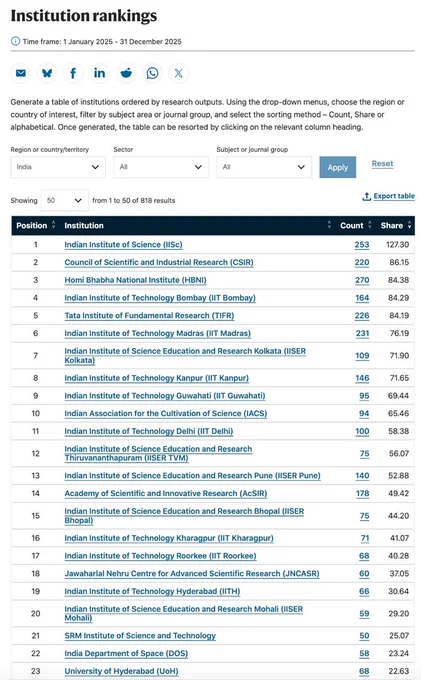Open Homi Bhabha National Institute (HBNI) link
The width and height of the screenshot is (421, 680).
tap(135, 280)
